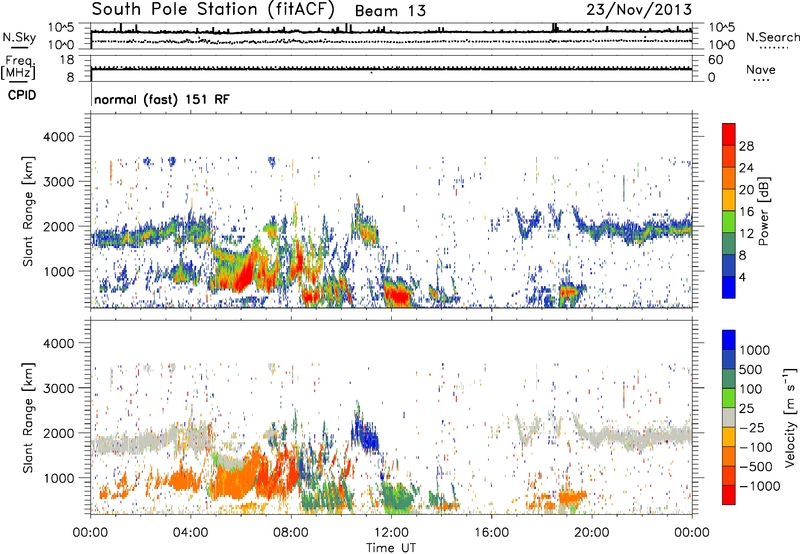The height and width of the screenshot is (554, 800).
Task: Select the text "normal (fast) 151 RF"
Action: [162, 99]
